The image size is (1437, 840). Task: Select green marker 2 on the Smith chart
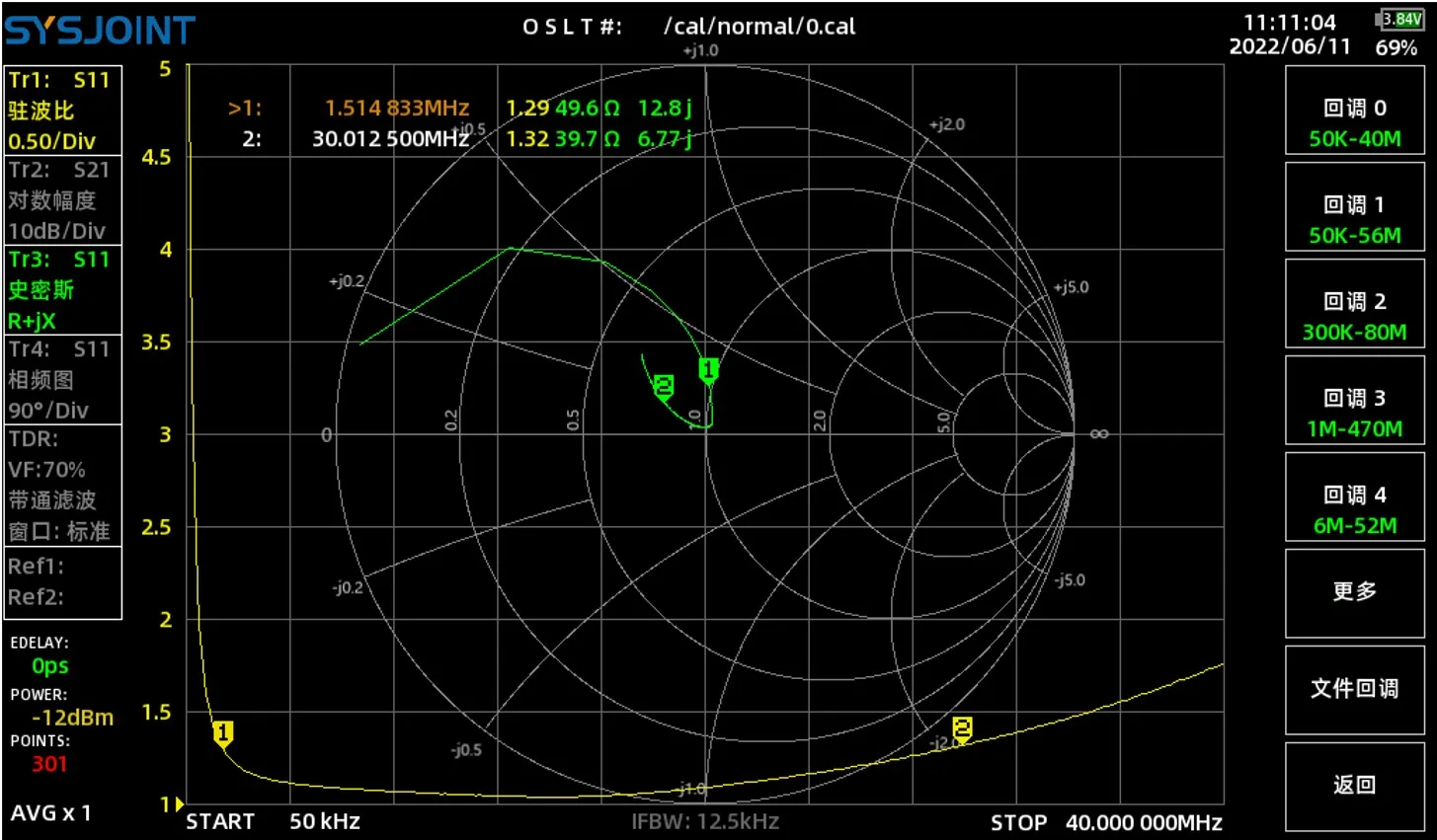[664, 387]
